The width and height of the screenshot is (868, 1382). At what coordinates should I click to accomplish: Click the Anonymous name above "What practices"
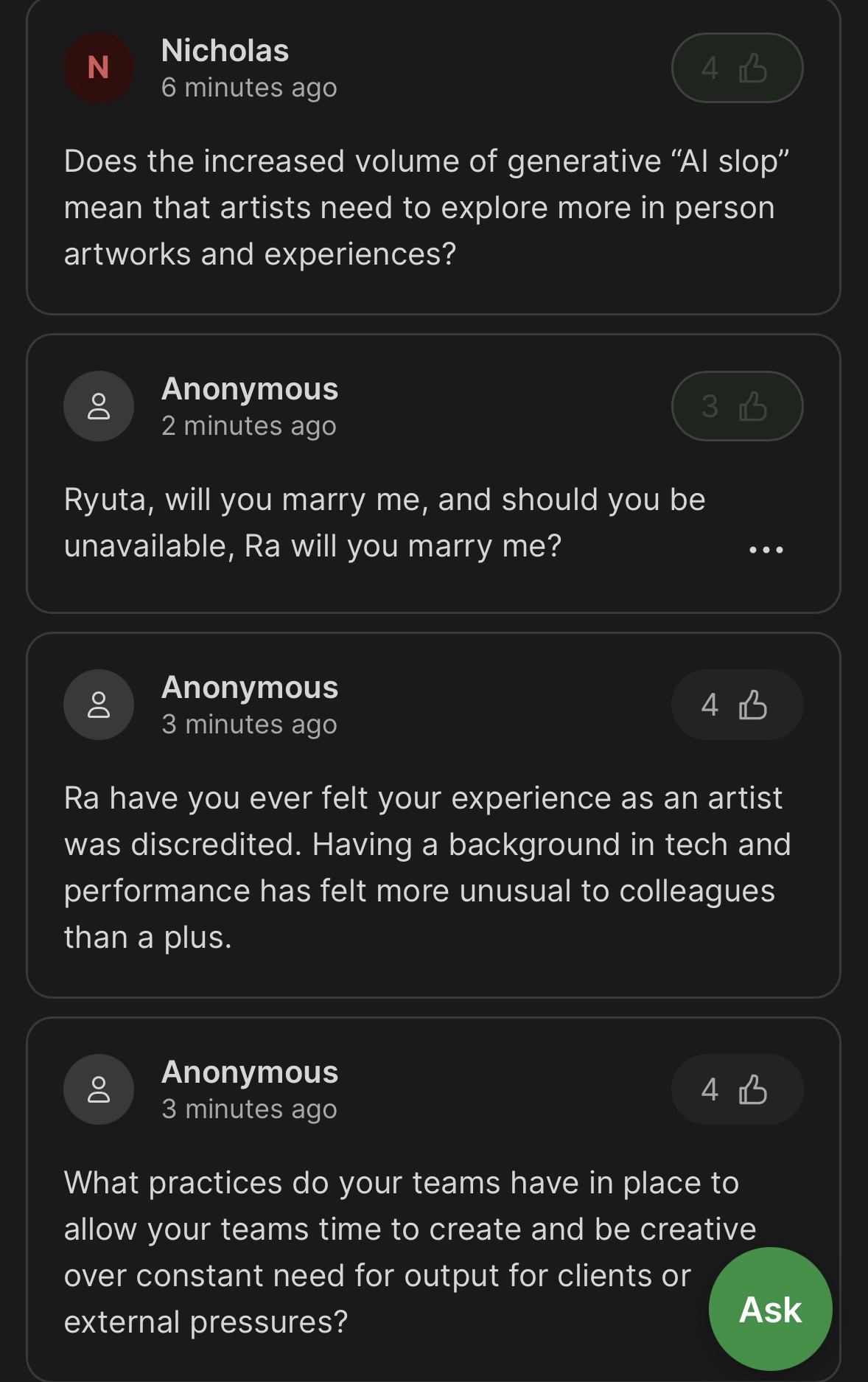(250, 1072)
